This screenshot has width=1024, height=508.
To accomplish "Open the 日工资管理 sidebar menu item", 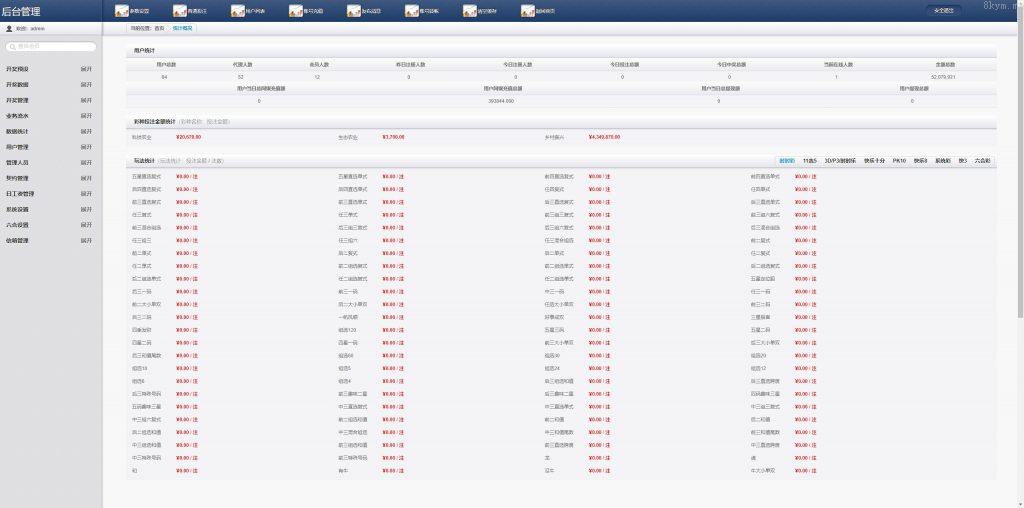I will [20, 194].
